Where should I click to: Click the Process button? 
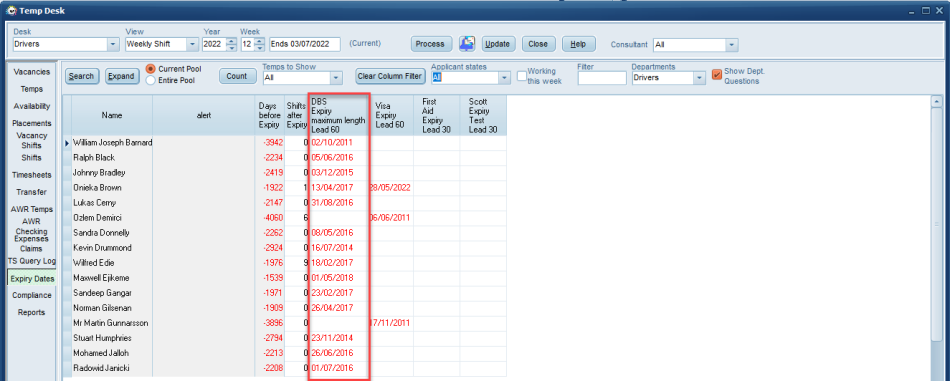click(x=431, y=44)
